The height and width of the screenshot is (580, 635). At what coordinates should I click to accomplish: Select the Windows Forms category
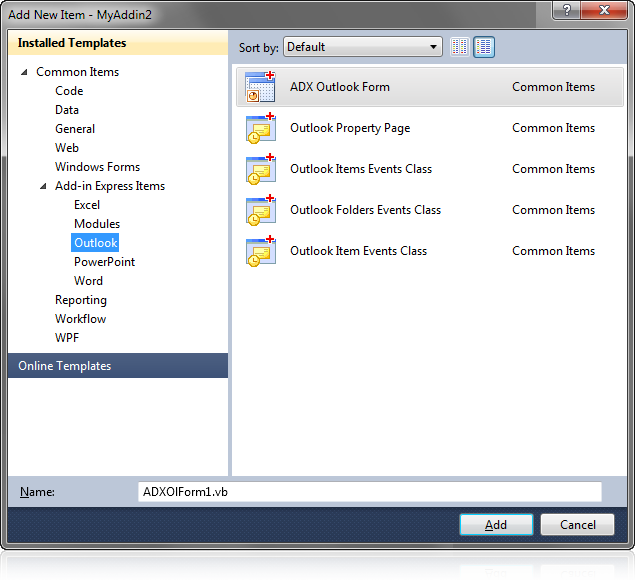tap(98, 167)
